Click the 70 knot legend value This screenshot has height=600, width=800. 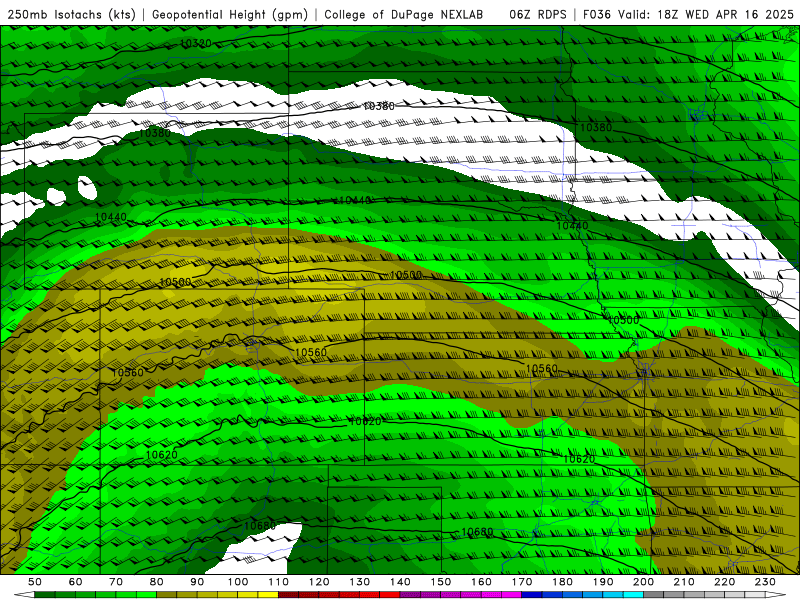pyautogui.click(x=116, y=582)
